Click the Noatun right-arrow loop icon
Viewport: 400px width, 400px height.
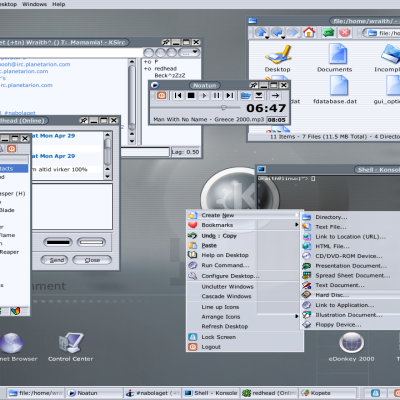pos(275,96)
